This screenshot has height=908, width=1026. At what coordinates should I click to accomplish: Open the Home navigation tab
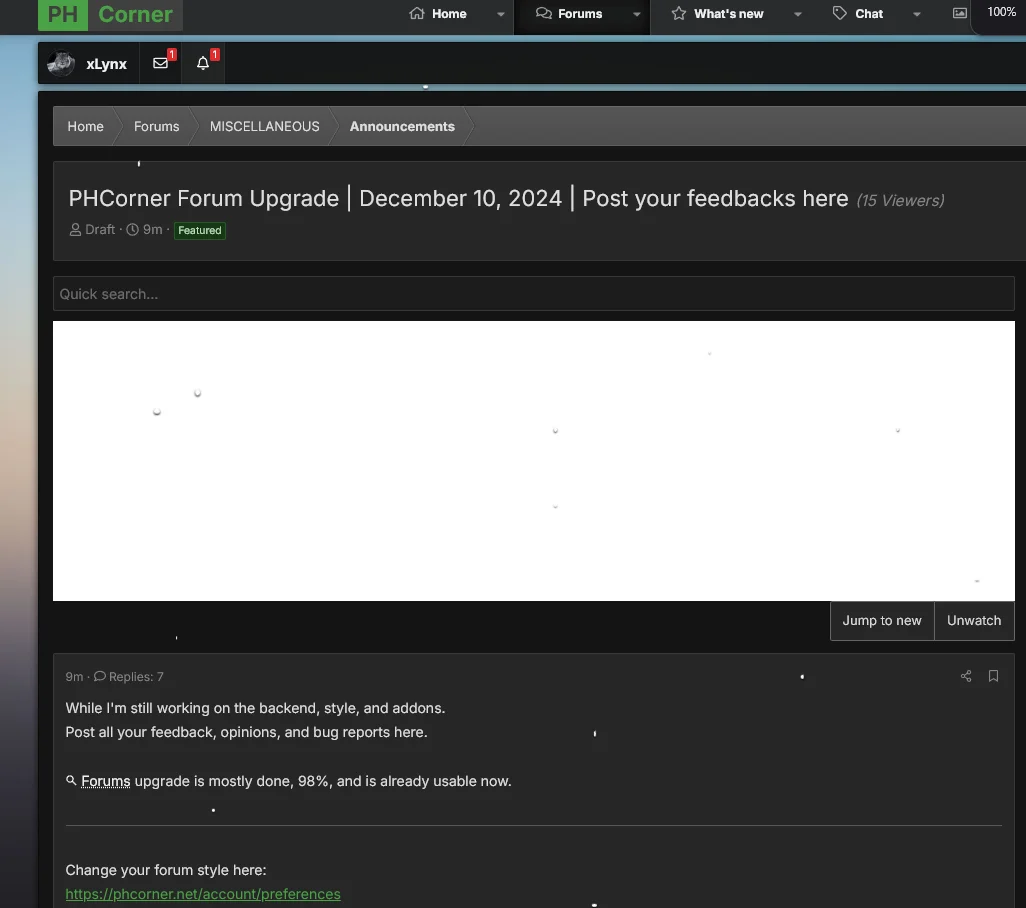tap(449, 14)
